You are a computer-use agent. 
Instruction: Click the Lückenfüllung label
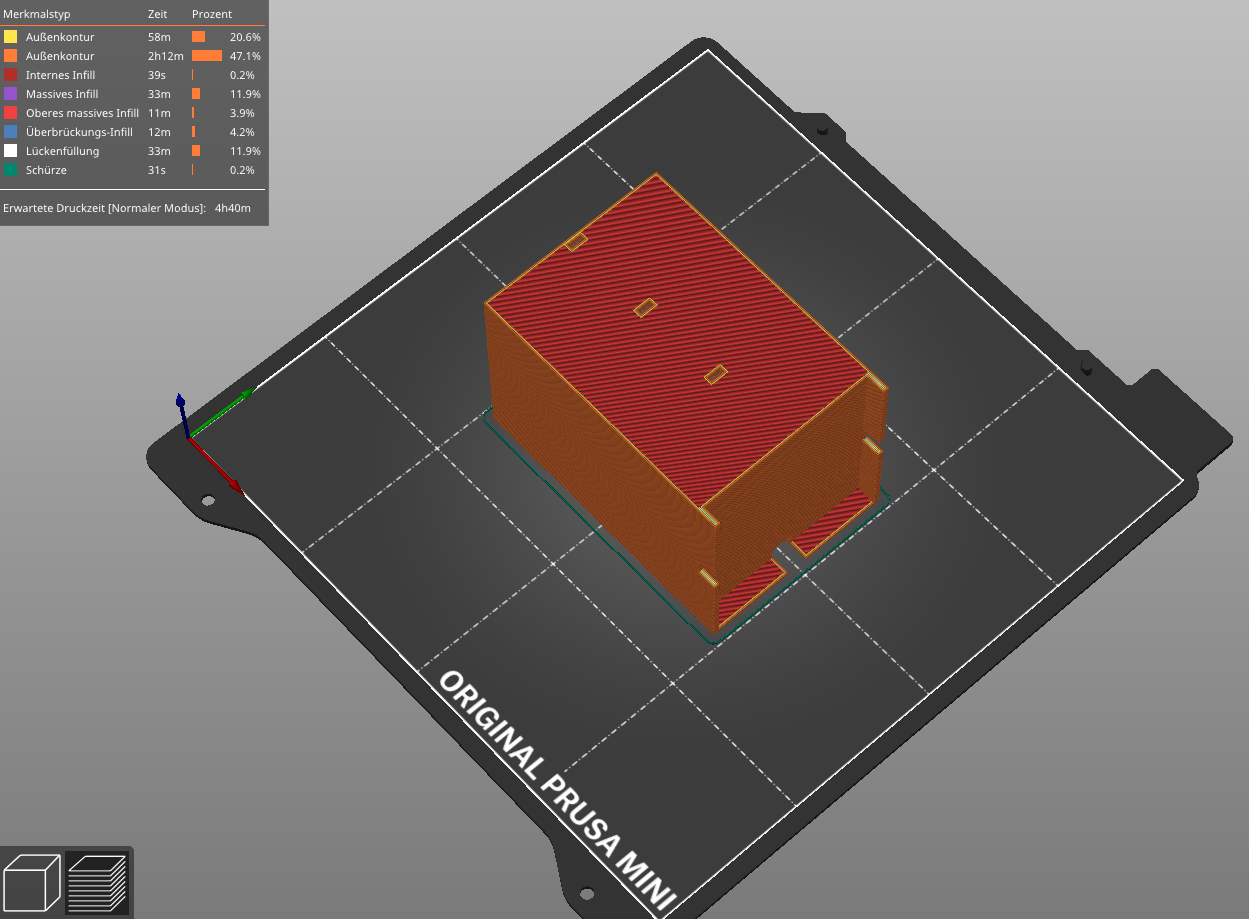[62, 151]
